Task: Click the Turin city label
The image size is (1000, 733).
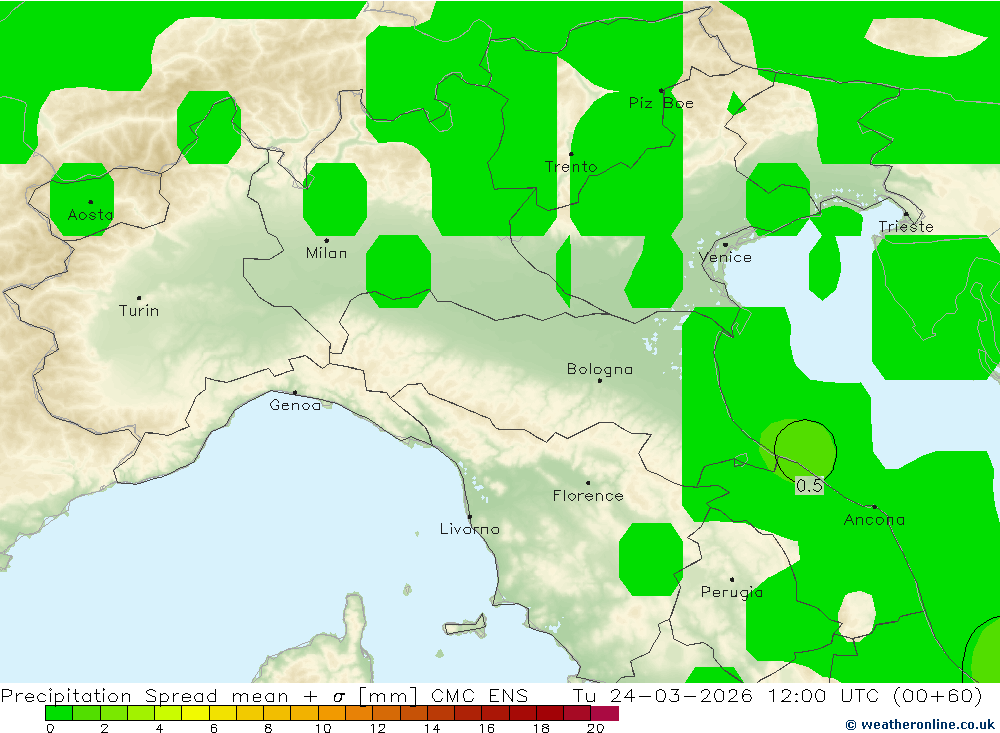Action: point(139,311)
